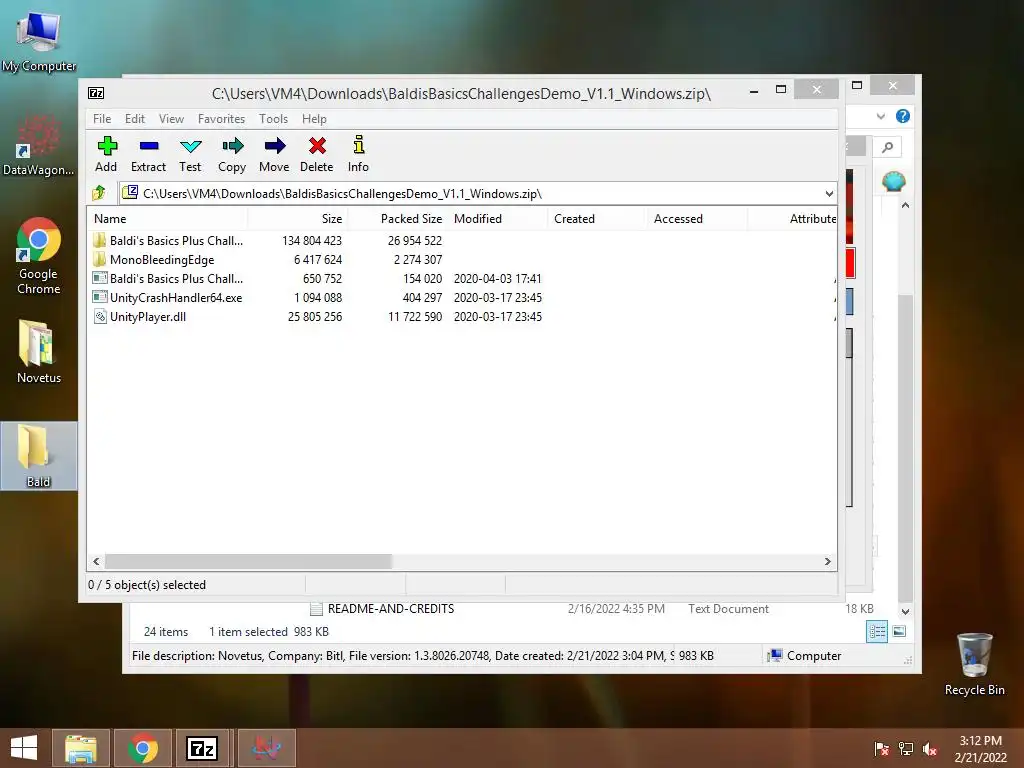Click Explorer window scroll up arrow
1024x768 pixels.
click(905, 205)
